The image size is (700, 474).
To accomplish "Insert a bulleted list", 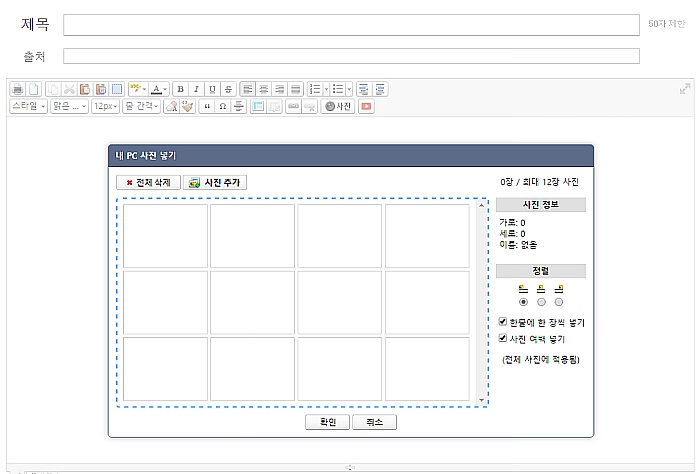I will (x=338, y=89).
